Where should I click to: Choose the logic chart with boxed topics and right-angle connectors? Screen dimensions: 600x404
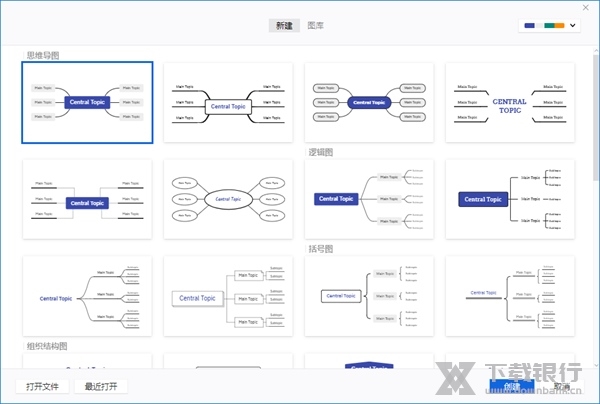coord(228,295)
